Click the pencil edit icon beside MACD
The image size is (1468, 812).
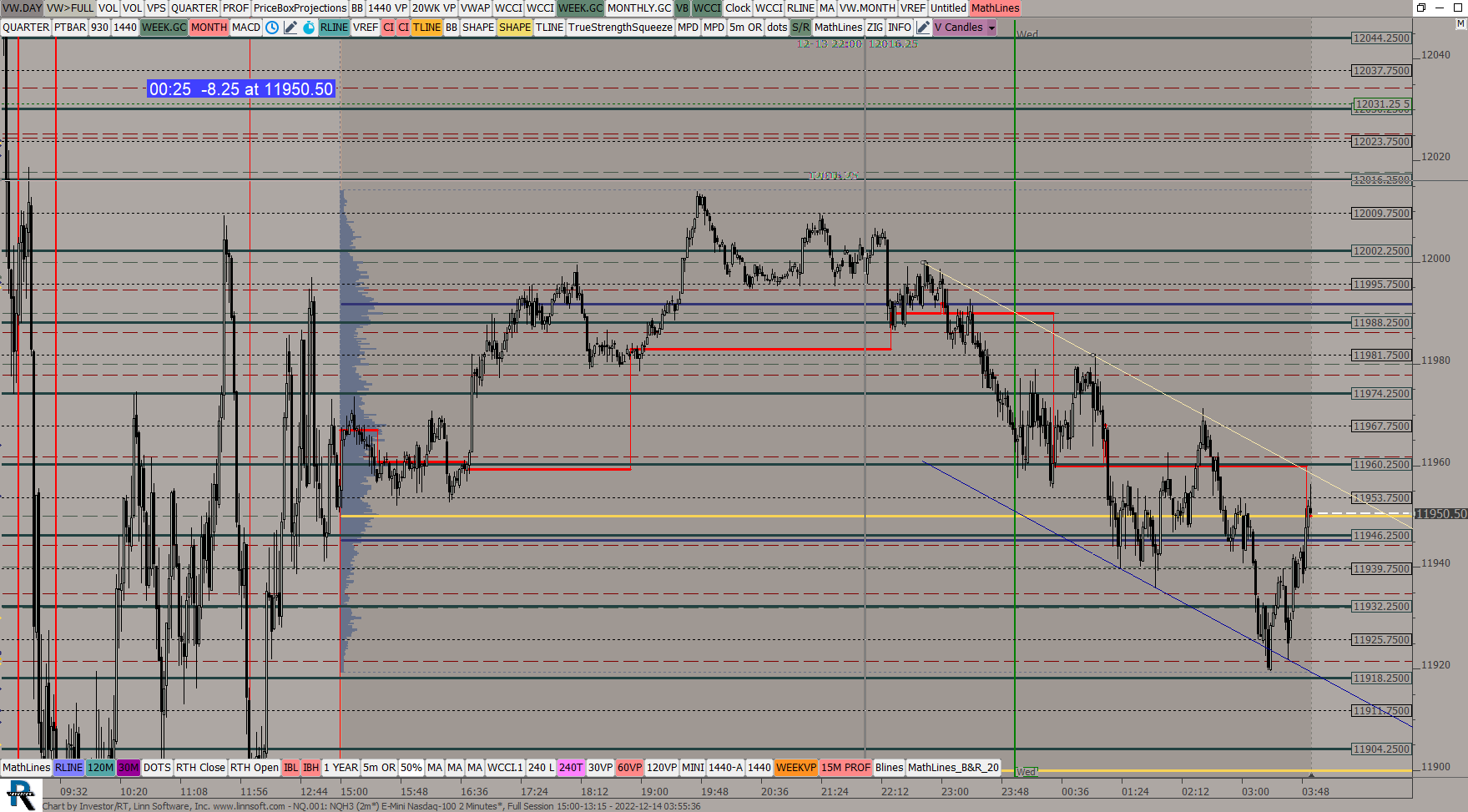tap(290, 28)
